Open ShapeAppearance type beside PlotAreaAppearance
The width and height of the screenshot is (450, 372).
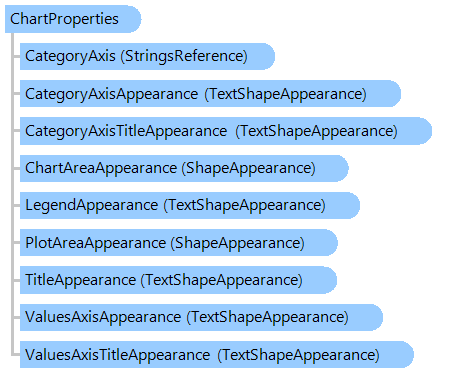click(237, 242)
